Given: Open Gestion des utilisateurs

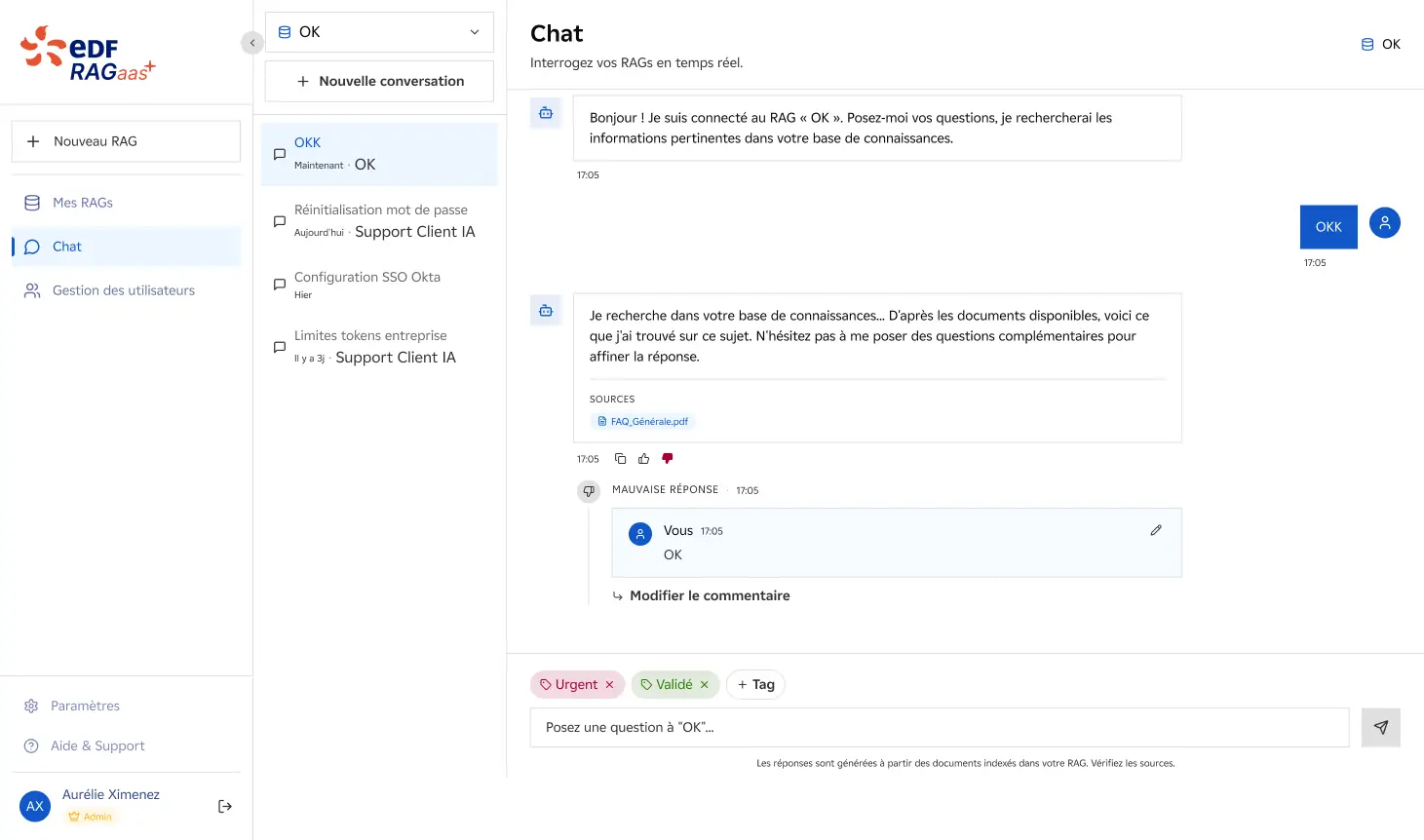Looking at the screenshot, I should pos(127,290).
